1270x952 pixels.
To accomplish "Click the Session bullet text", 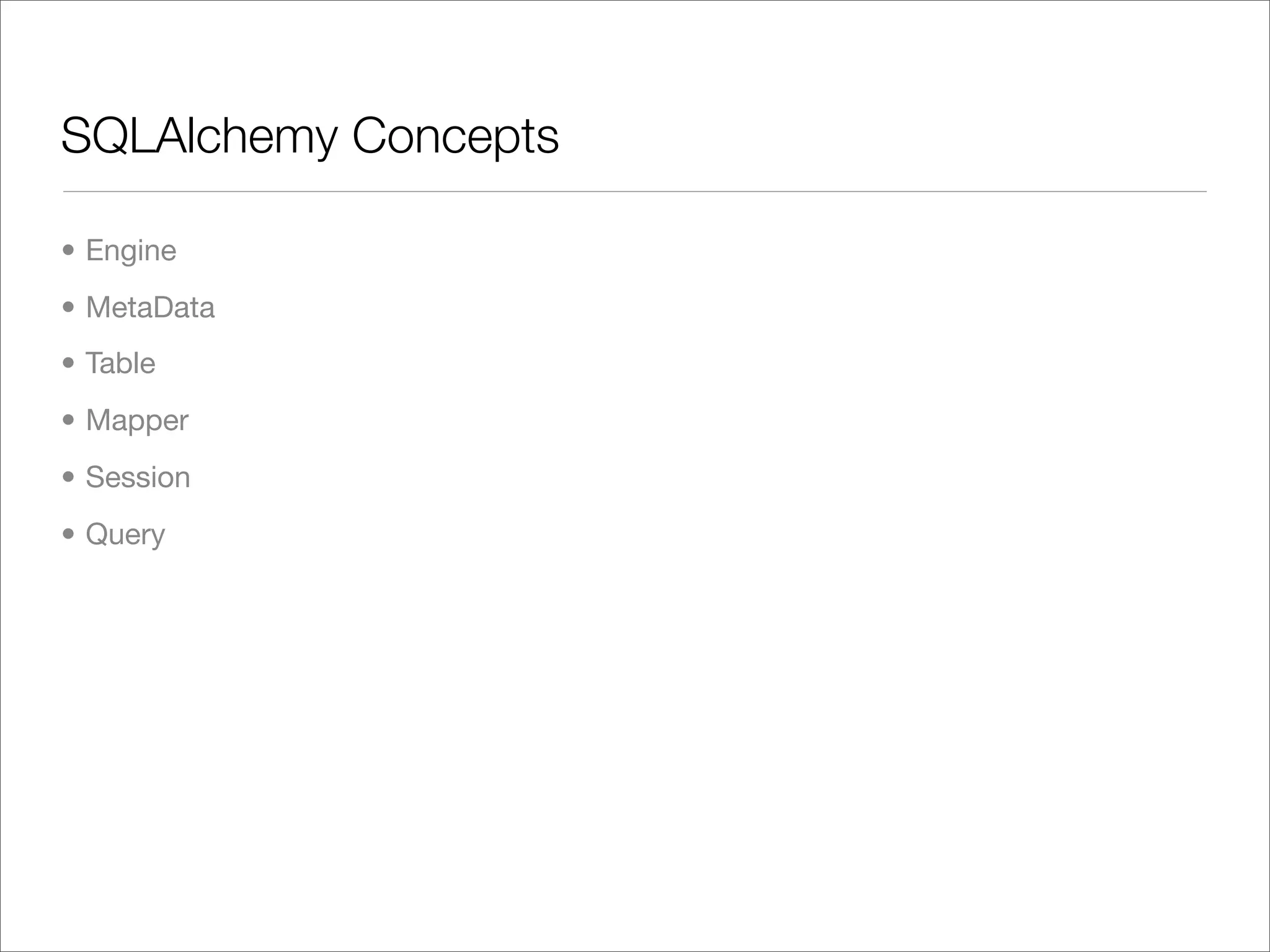I will 138,477.
